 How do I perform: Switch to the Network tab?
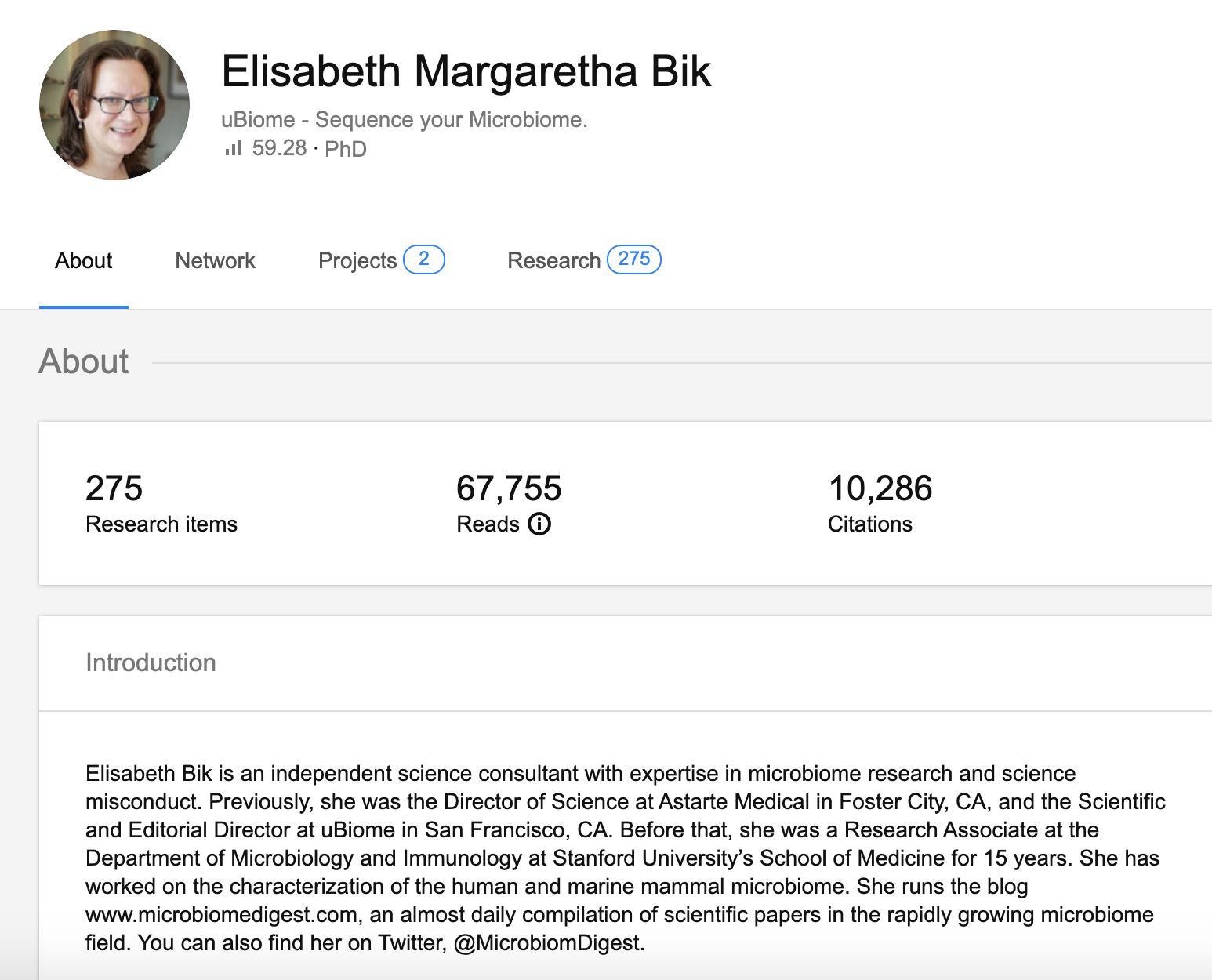coord(215,260)
